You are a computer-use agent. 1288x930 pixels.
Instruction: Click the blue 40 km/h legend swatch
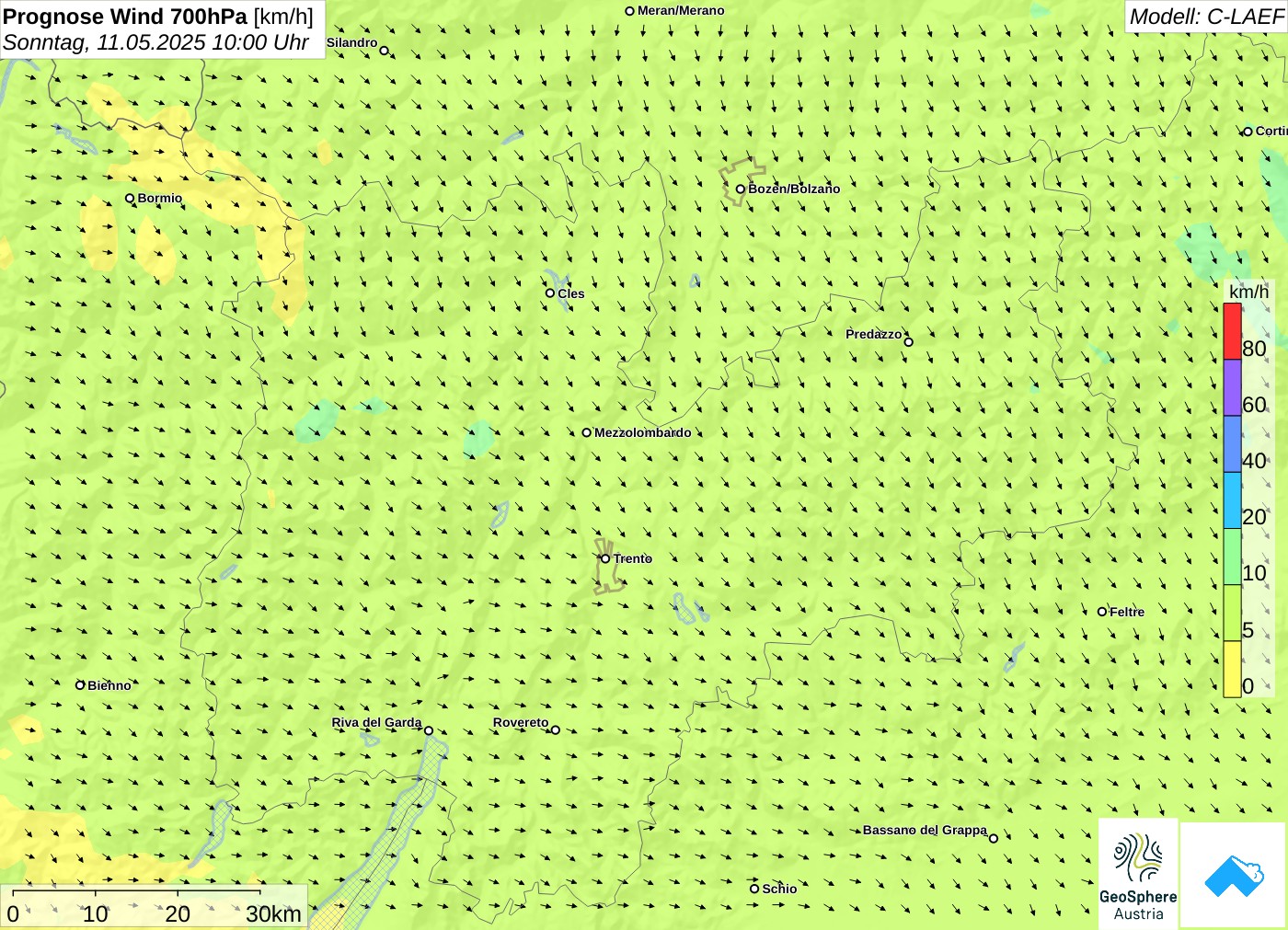(1232, 444)
